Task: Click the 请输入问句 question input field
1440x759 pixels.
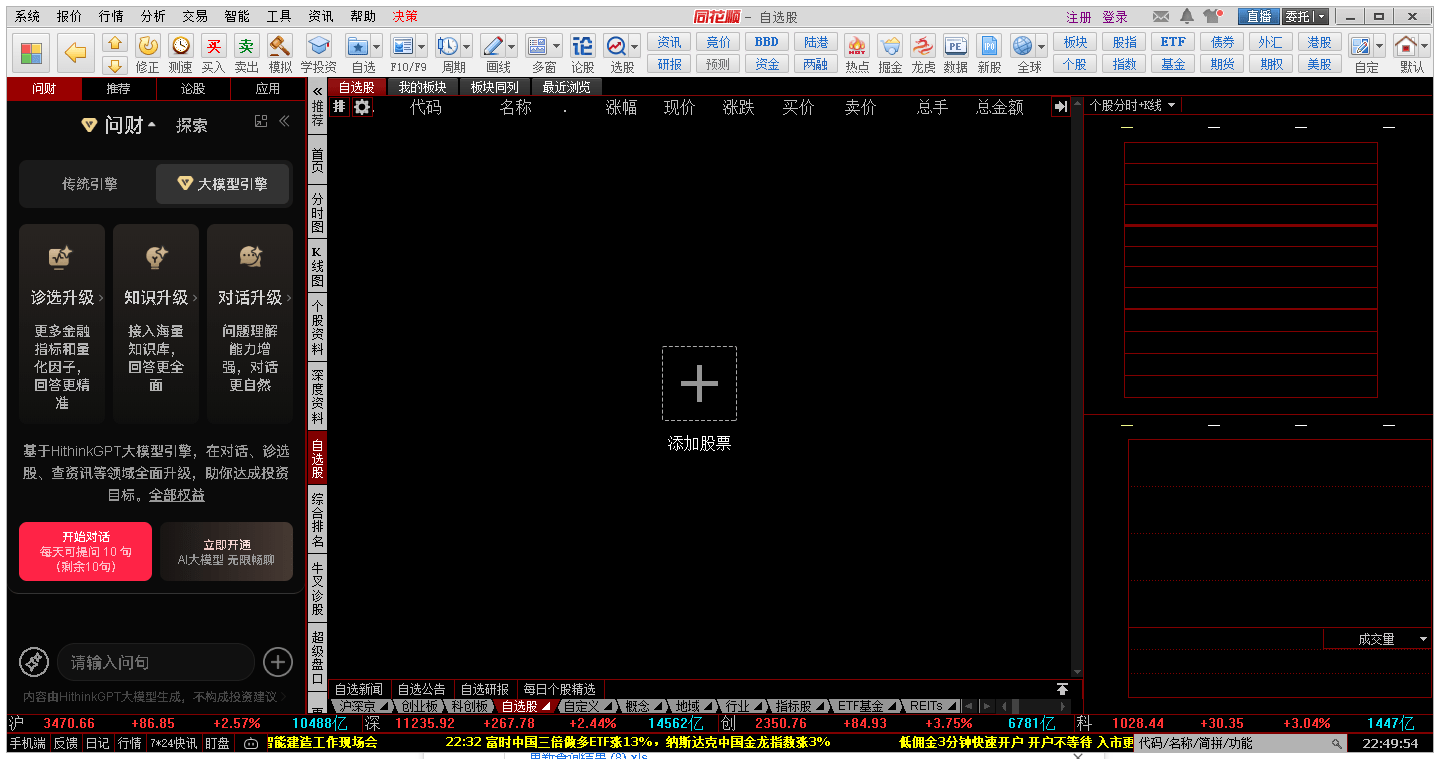Action: (155, 662)
